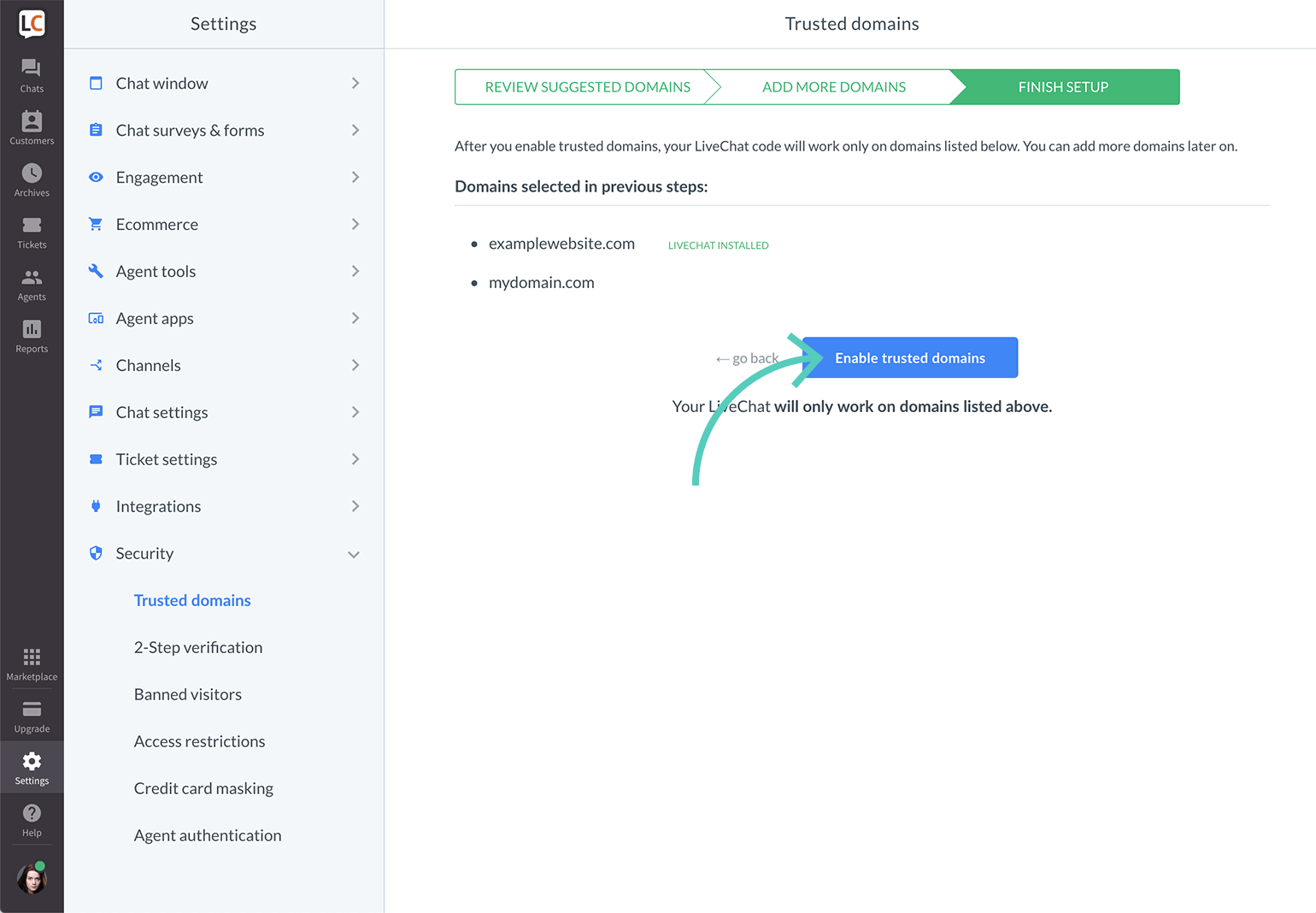Expand the Chat settings chevron
Screen dimensions: 1316x913
pyautogui.click(x=355, y=412)
